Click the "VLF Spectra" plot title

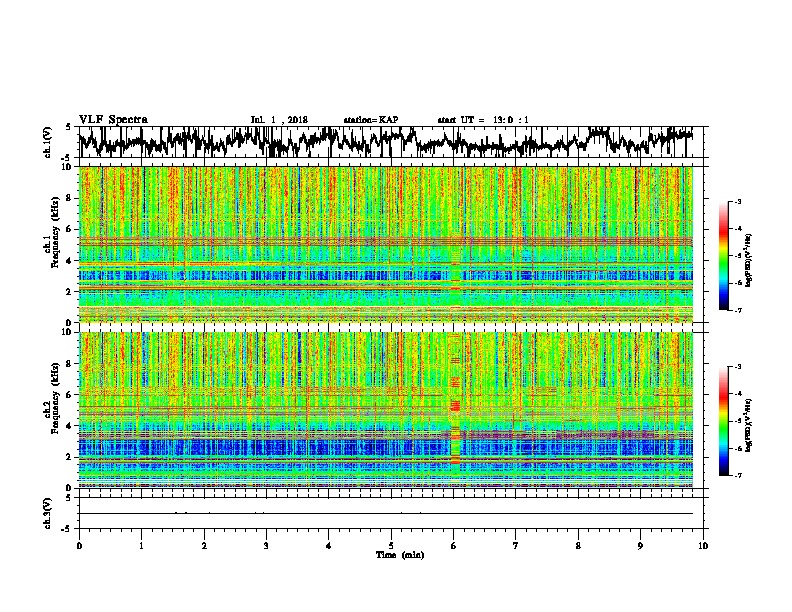(113, 120)
